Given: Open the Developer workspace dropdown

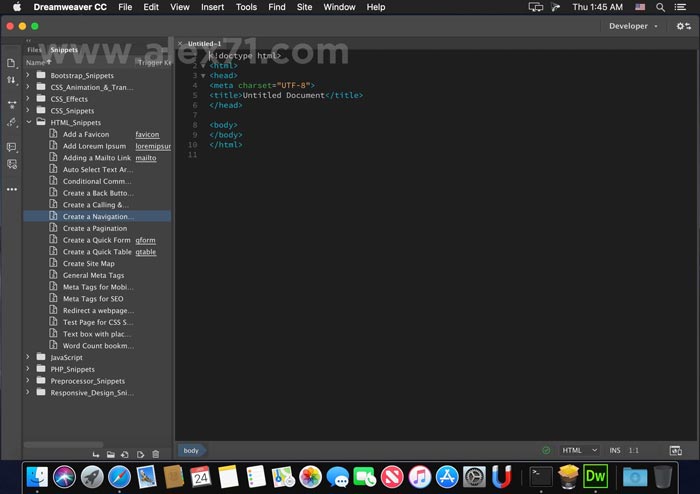Looking at the screenshot, I should 633,26.
